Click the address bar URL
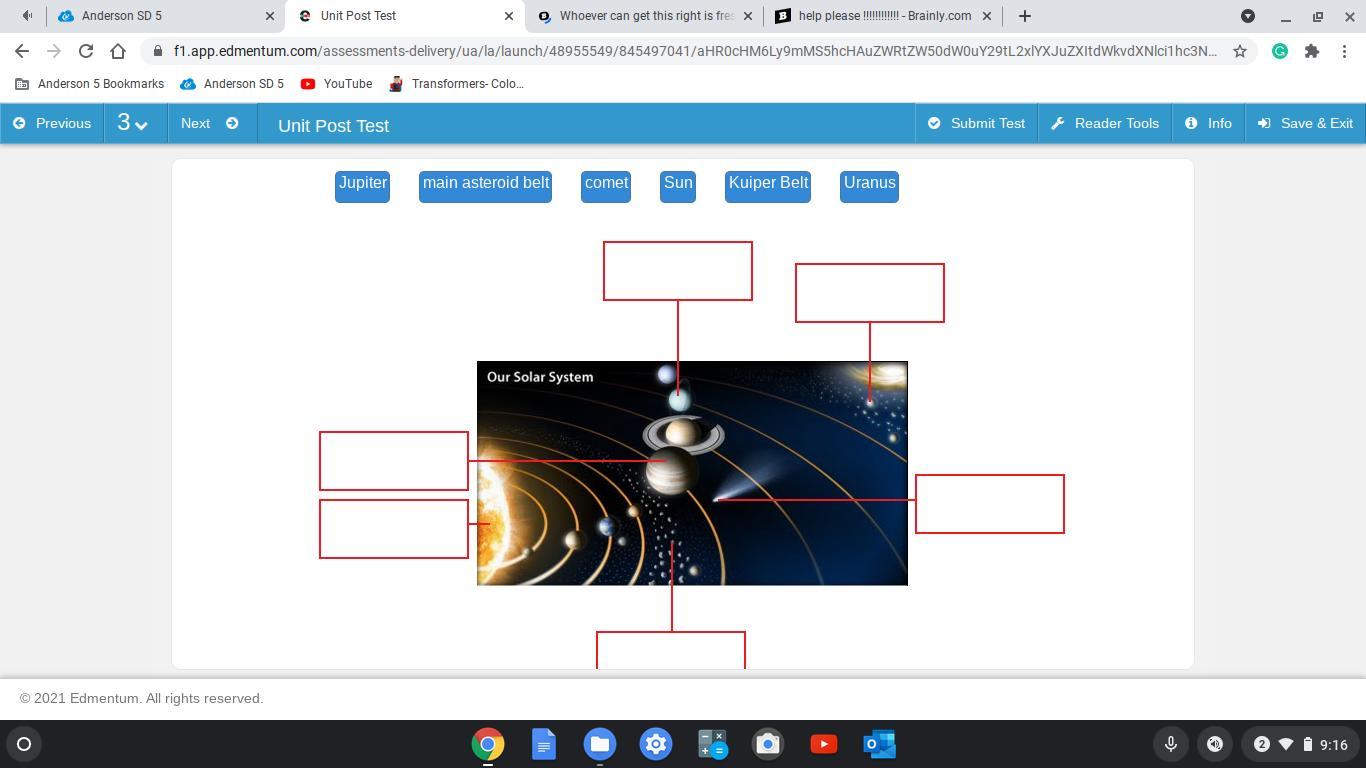The height and width of the screenshot is (768, 1366). (694, 51)
